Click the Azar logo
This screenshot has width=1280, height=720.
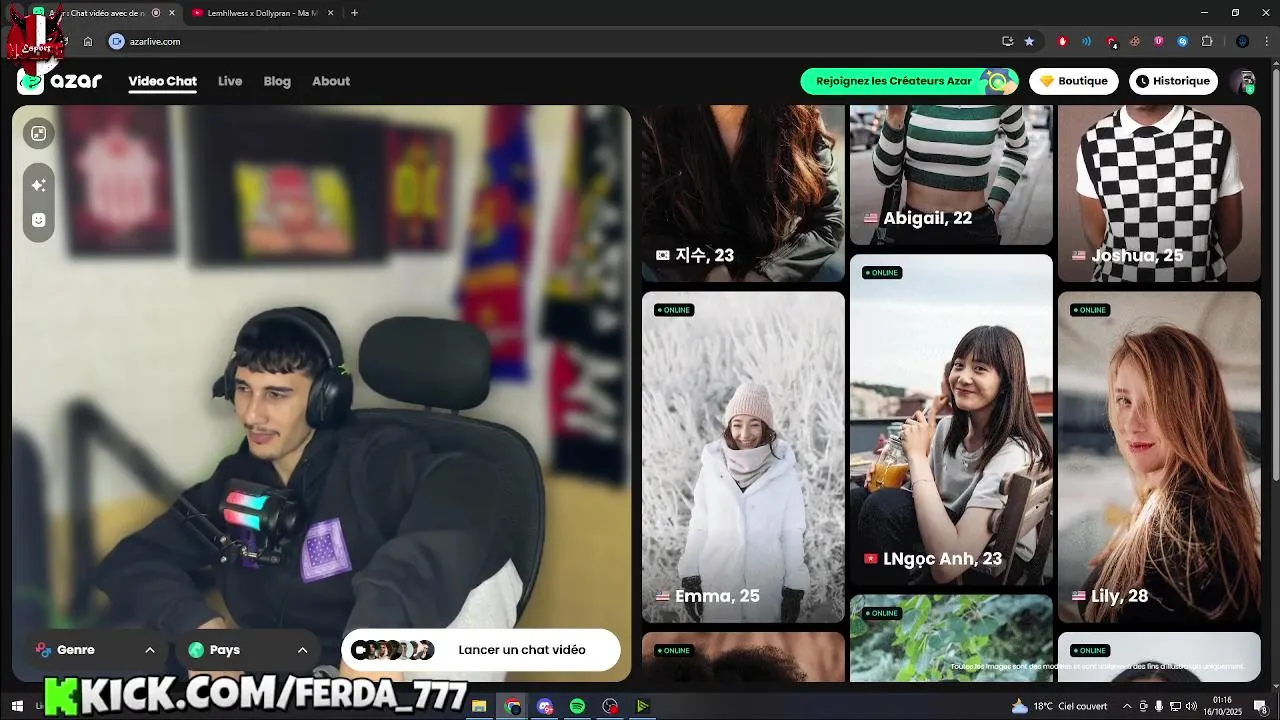click(60, 81)
